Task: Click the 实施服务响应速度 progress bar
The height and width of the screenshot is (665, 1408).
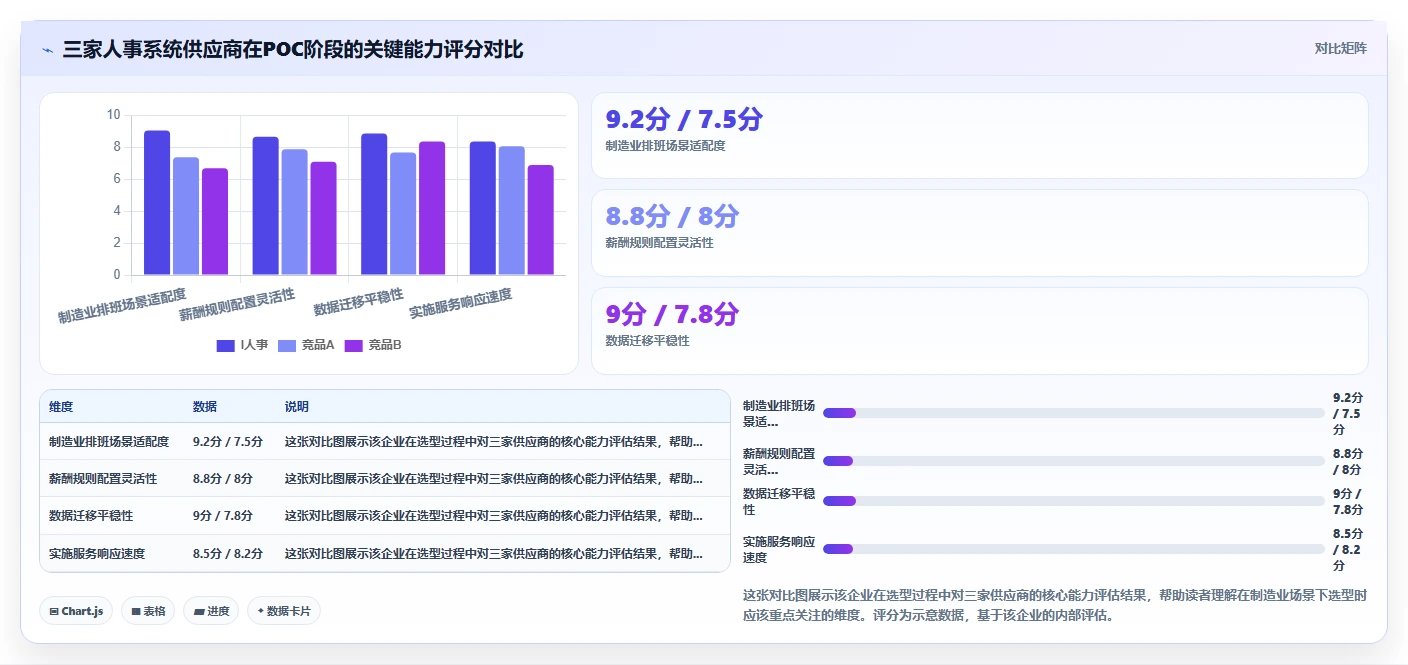Action: pos(1074,549)
